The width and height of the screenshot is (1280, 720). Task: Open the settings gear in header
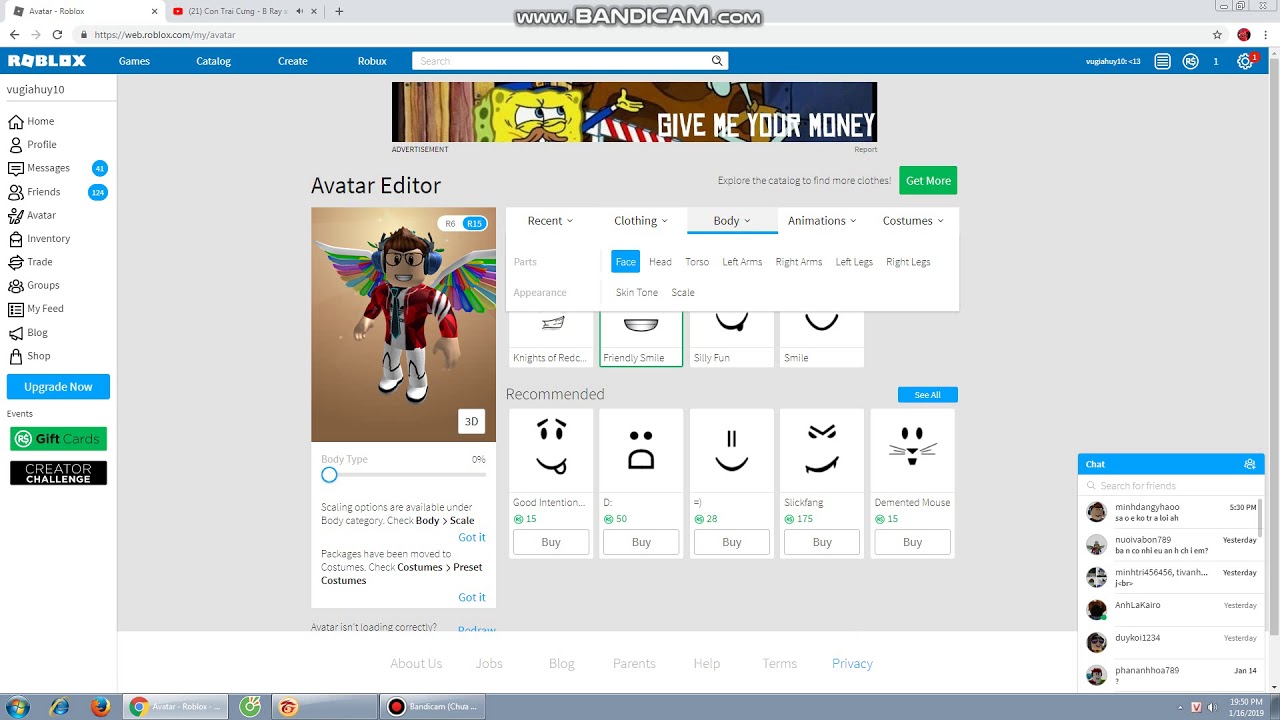(x=1244, y=62)
